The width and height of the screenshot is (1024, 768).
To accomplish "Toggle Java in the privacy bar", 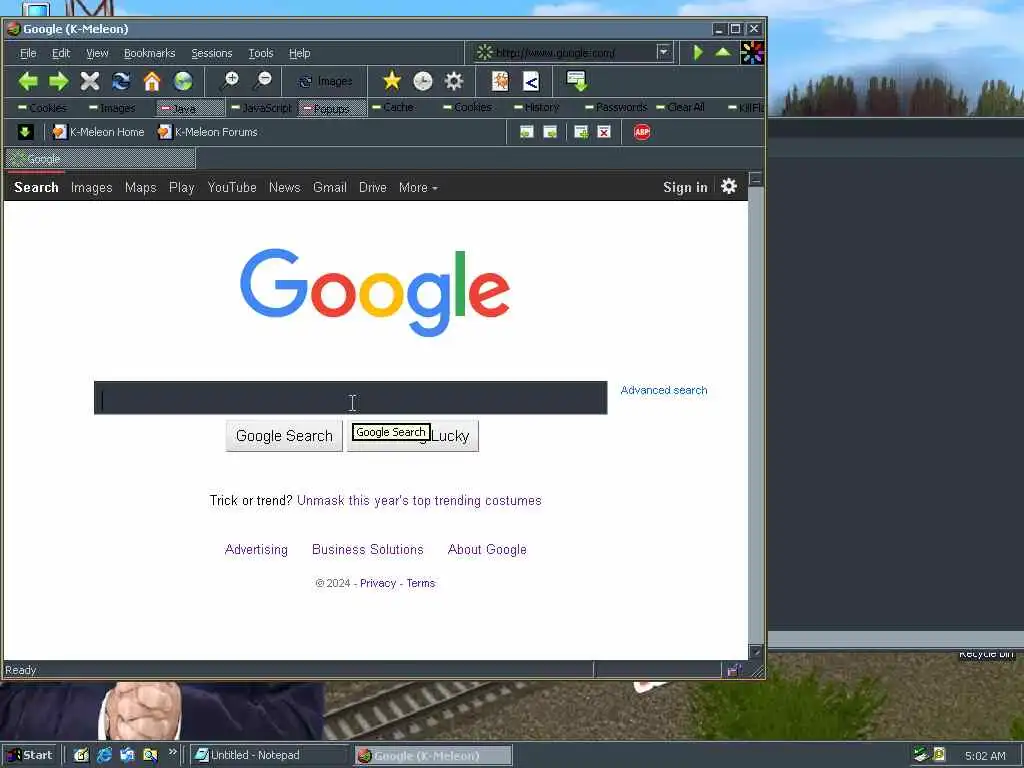I will 191,108.
